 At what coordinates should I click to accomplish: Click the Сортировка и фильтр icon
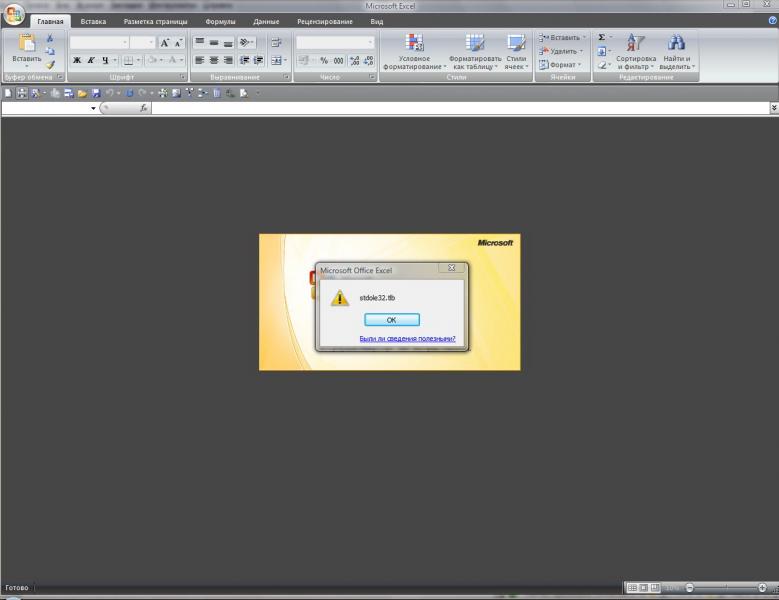pos(635,43)
